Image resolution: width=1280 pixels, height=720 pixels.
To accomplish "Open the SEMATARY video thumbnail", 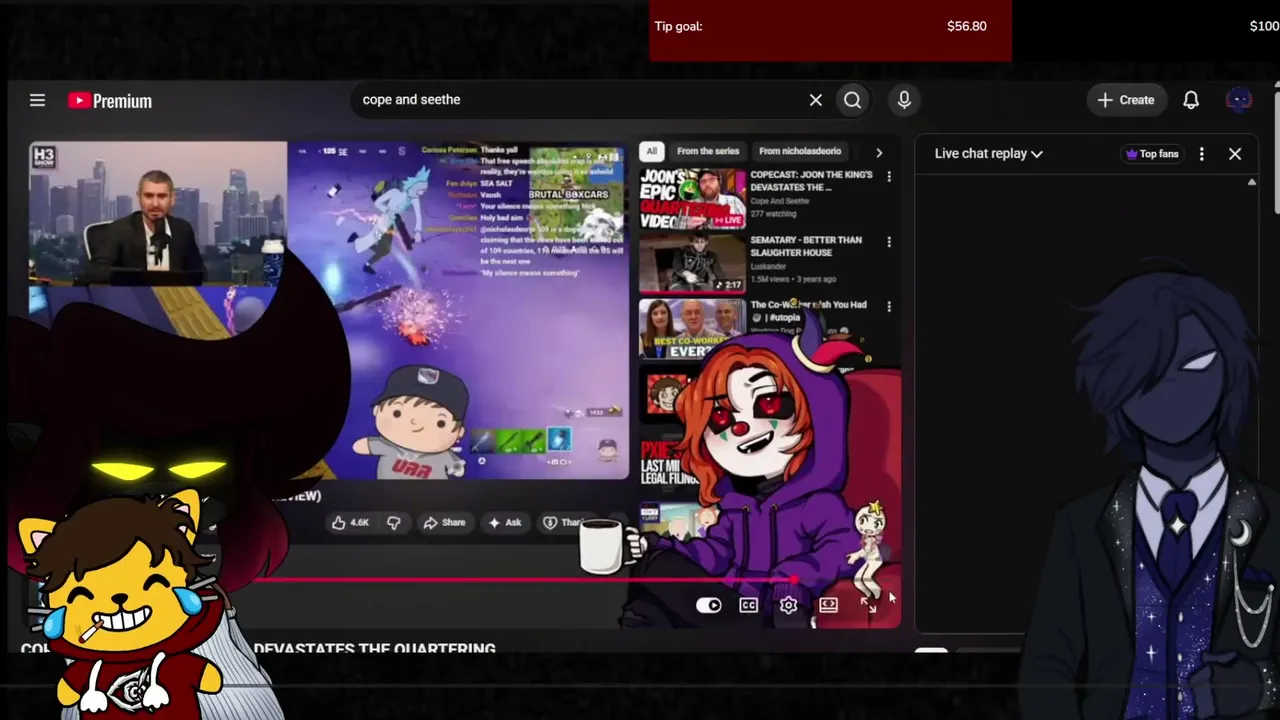I will [x=692, y=263].
